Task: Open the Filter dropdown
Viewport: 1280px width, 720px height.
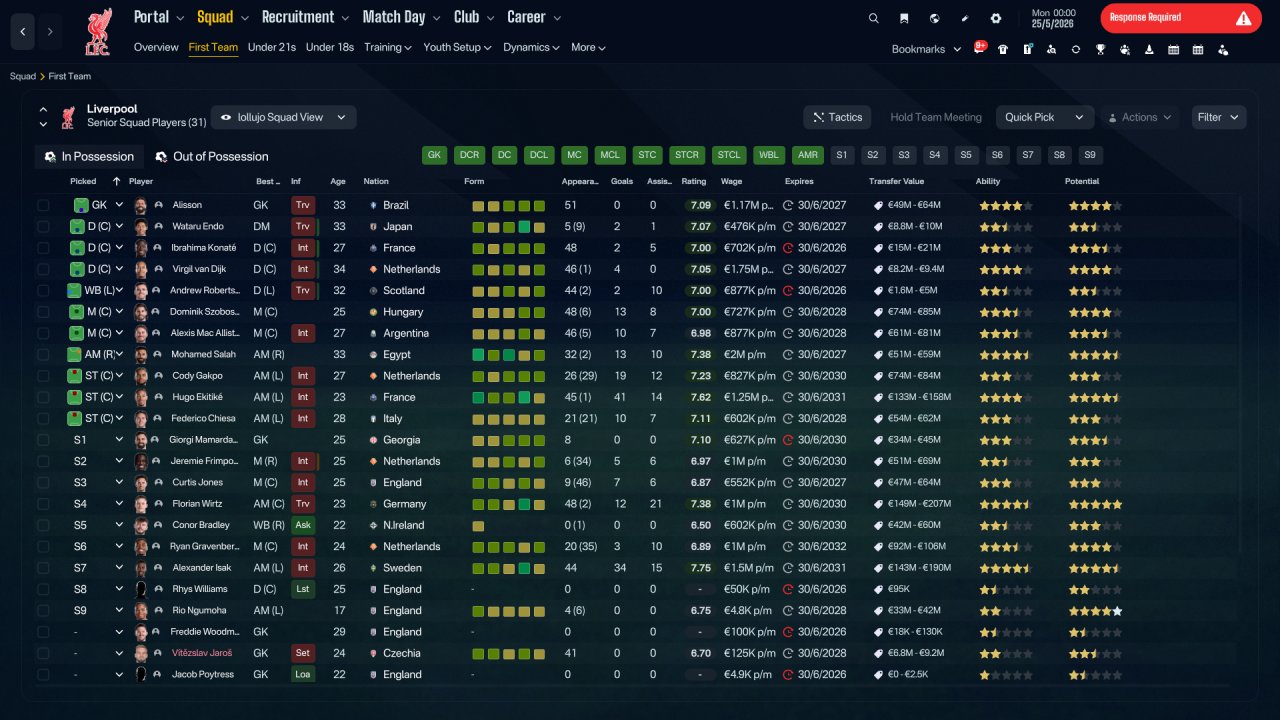Action: (1219, 117)
